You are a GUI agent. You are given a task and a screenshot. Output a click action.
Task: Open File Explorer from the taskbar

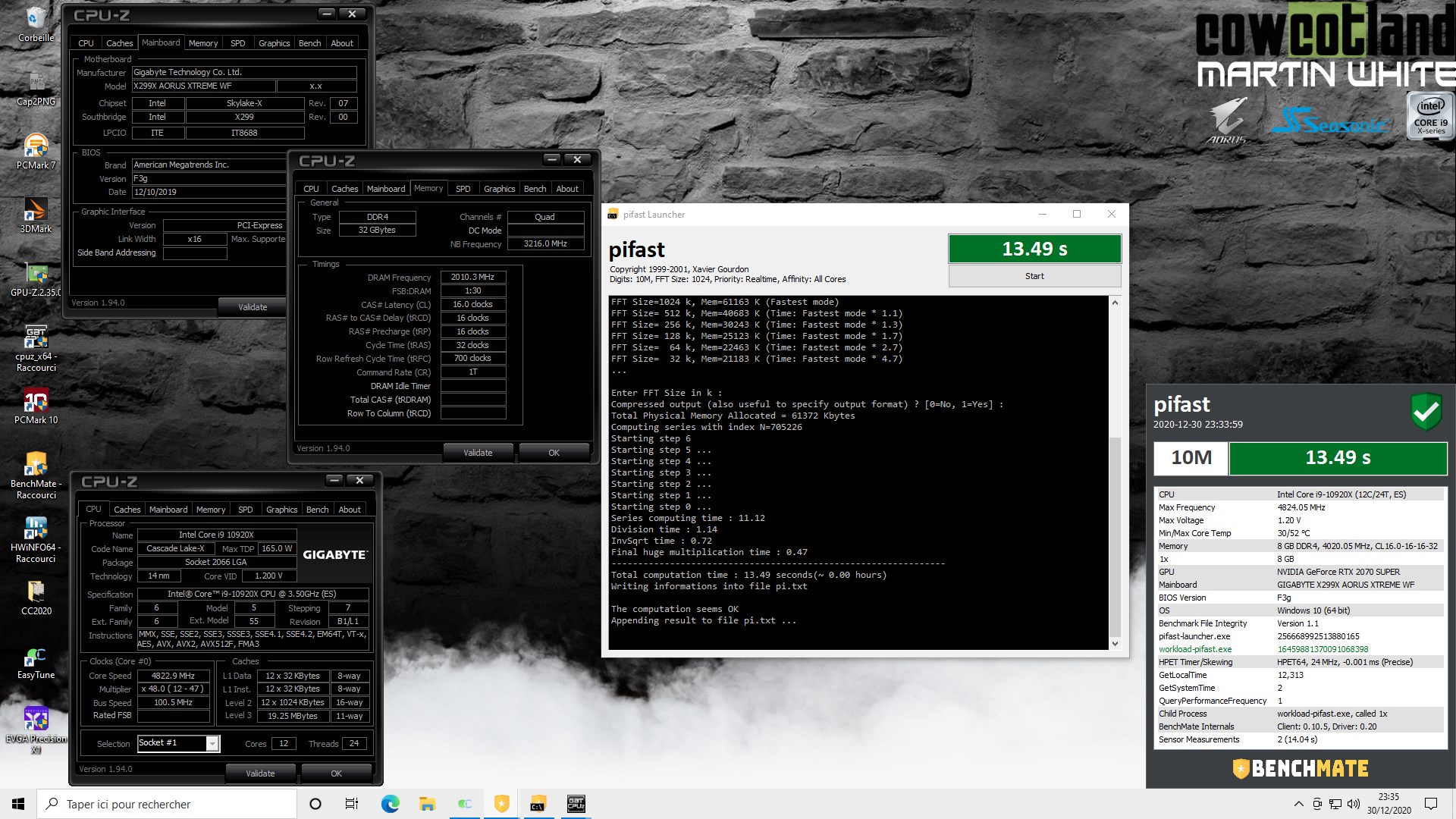(x=427, y=804)
